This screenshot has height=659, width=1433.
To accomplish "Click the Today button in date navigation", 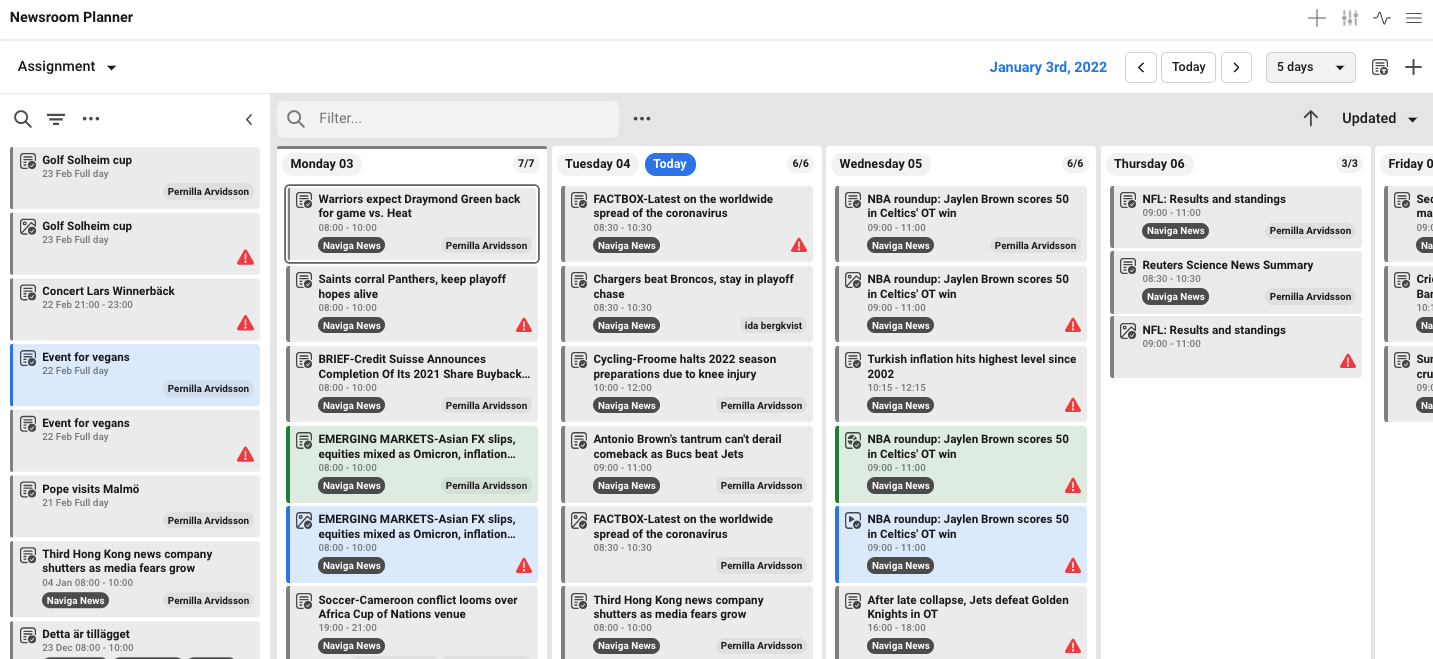I will pos(1188,67).
